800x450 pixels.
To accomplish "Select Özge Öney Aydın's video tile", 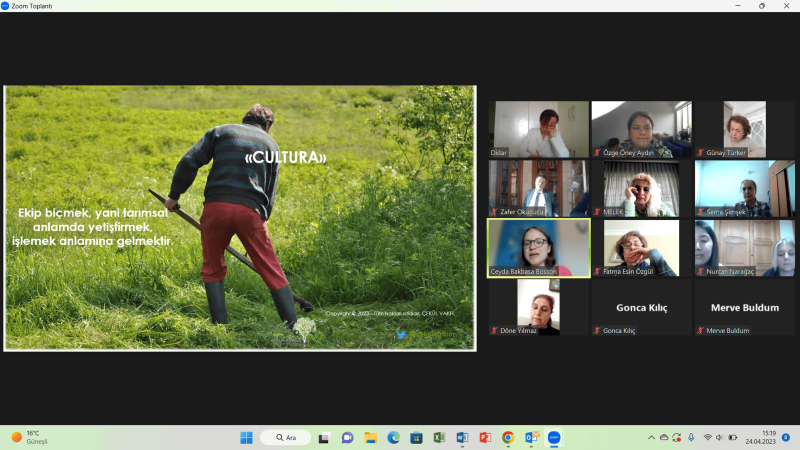I will click(641, 130).
